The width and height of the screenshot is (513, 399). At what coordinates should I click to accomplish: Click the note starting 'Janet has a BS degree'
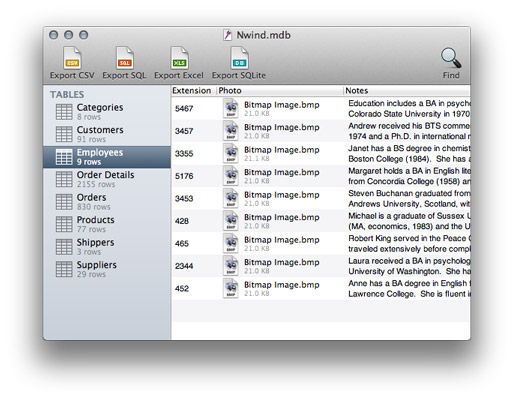click(409, 154)
